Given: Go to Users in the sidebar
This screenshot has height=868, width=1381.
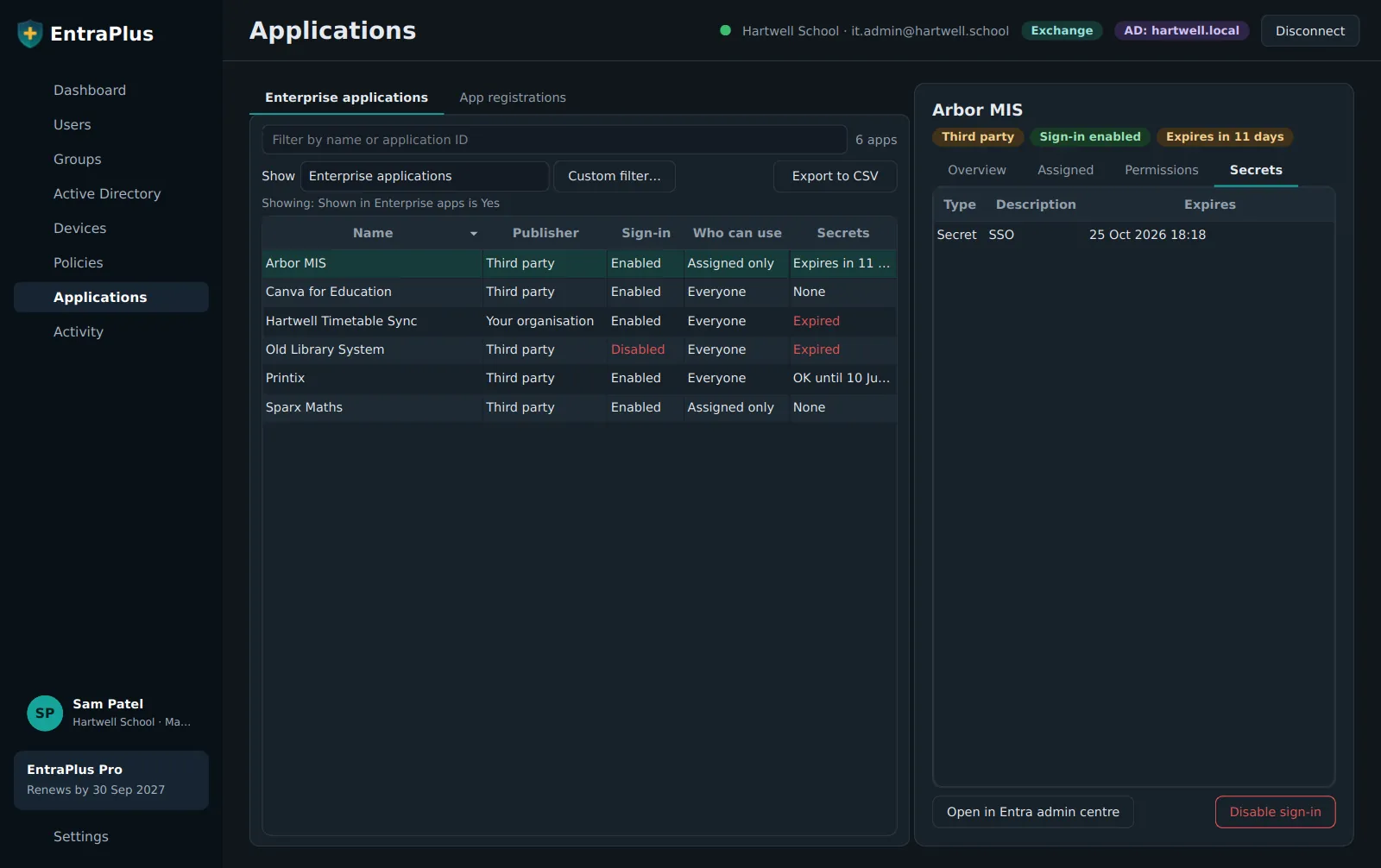Looking at the screenshot, I should [111, 124].
